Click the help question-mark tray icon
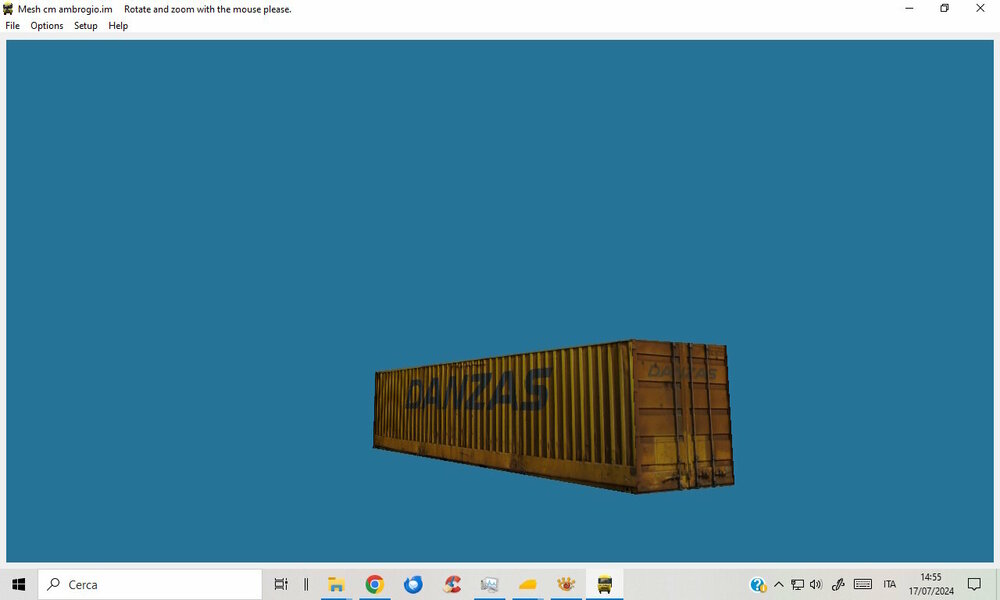 point(758,584)
